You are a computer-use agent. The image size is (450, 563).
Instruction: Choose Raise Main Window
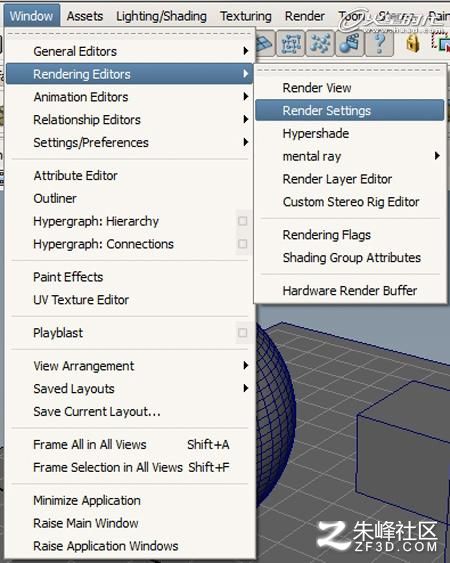pyautogui.click(x=85, y=523)
